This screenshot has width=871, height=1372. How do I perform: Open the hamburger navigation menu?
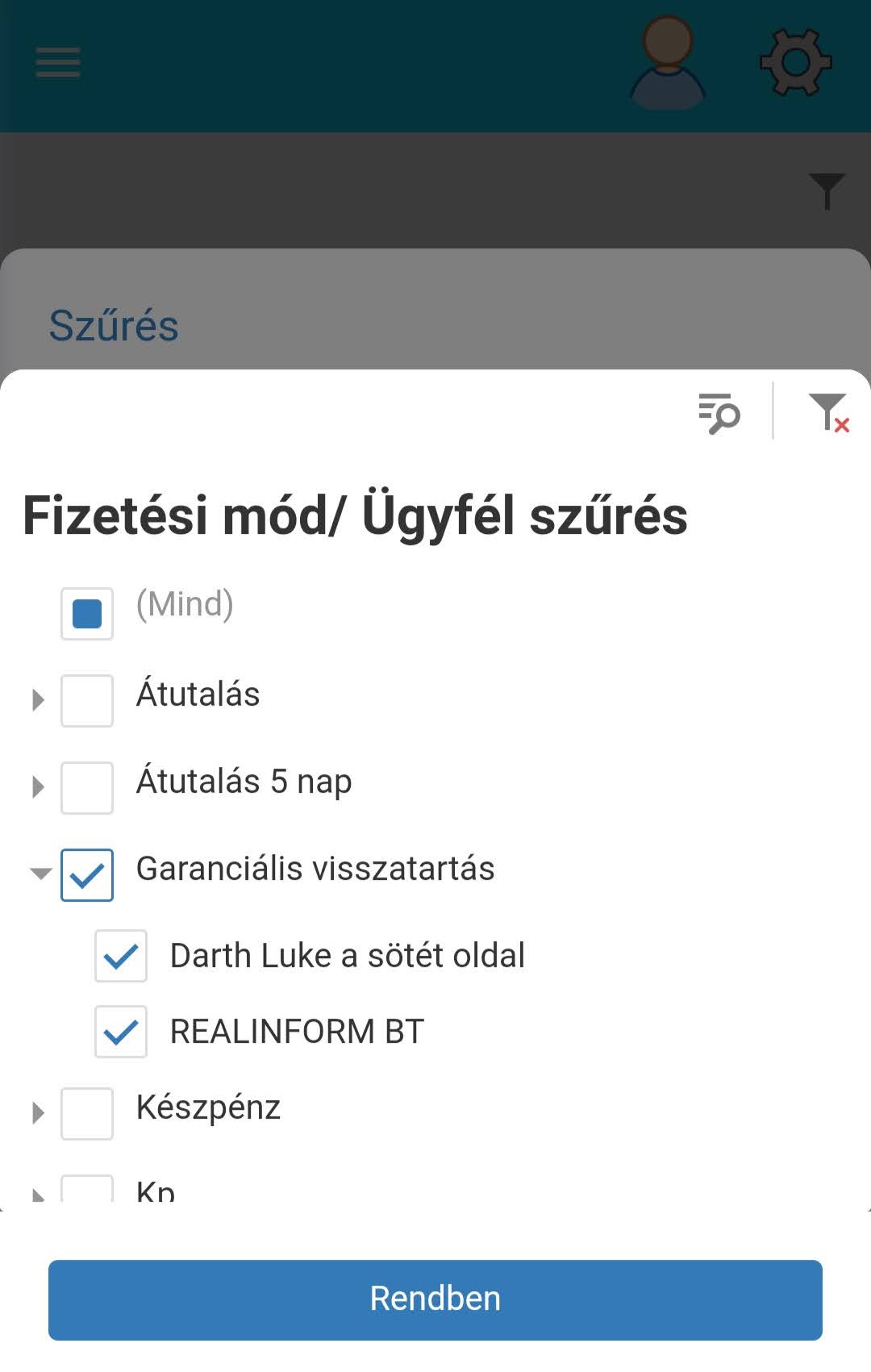(58, 62)
